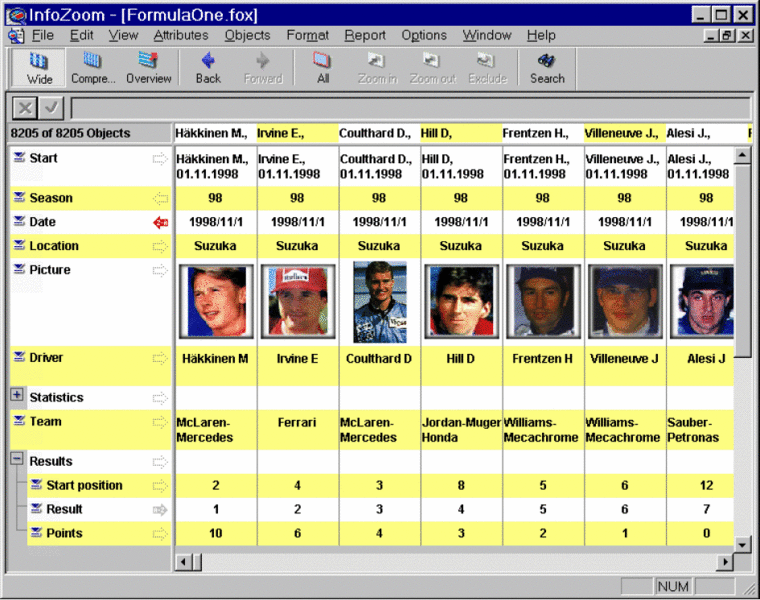Click the Exclude toolbar button
760x600 pixels.
[487, 68]
